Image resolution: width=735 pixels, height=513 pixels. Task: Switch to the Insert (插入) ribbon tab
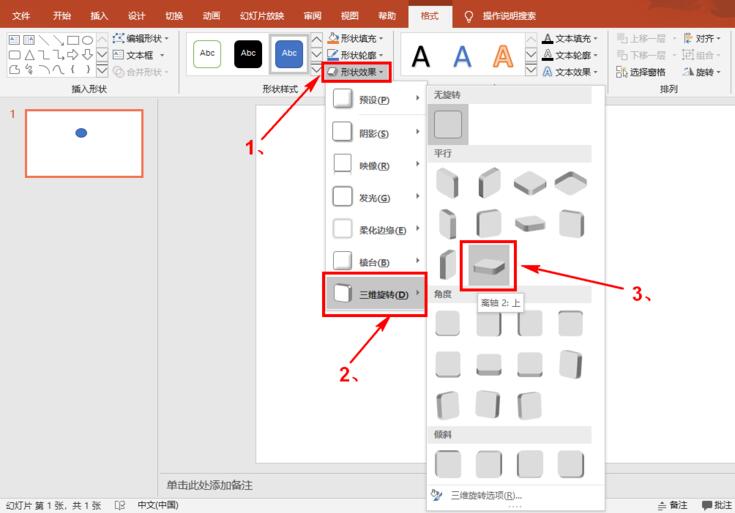click(x=99, y=16)
